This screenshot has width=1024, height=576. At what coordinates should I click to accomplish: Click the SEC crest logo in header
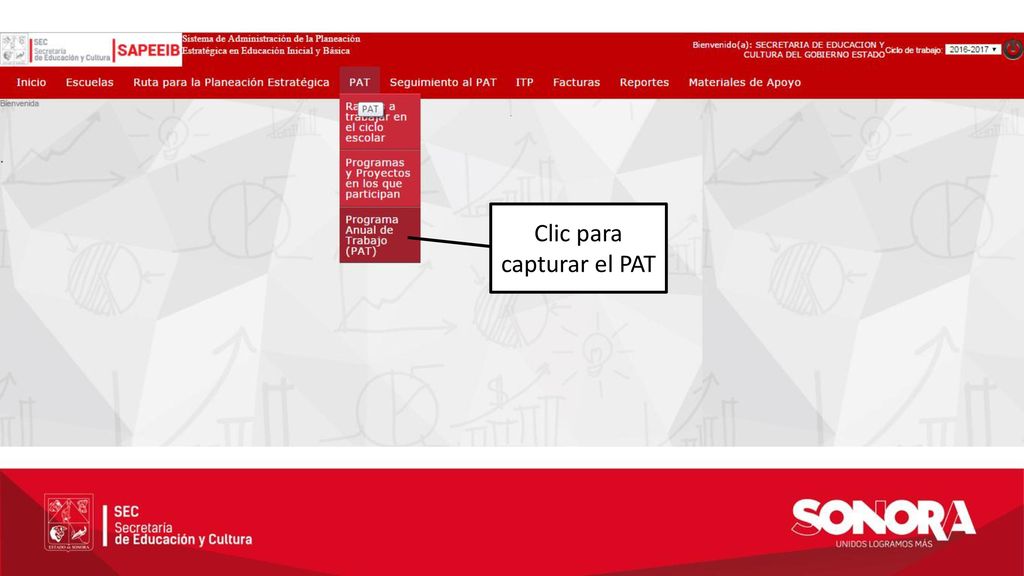[14, 50]
